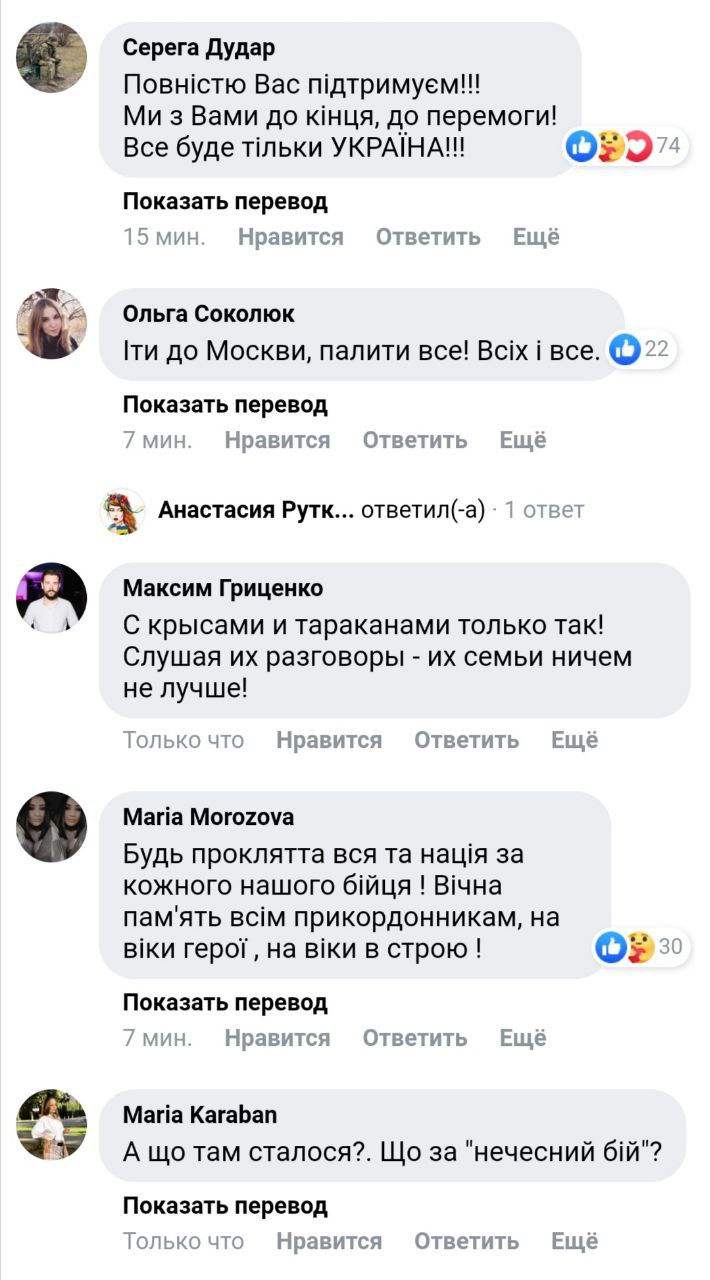The image size is (710, 1280).
Task: View the 30 reactions on Maria Morozova's comment
Action: (x=639, y=946)
